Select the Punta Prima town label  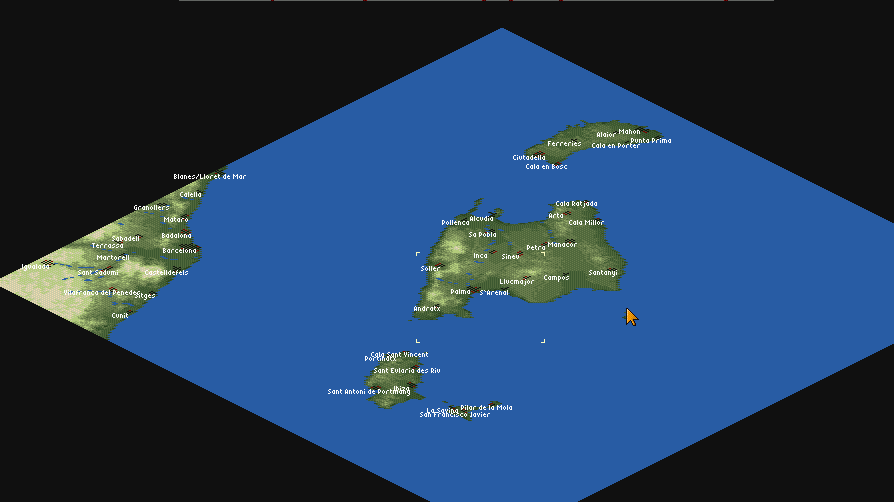[651, 141]
